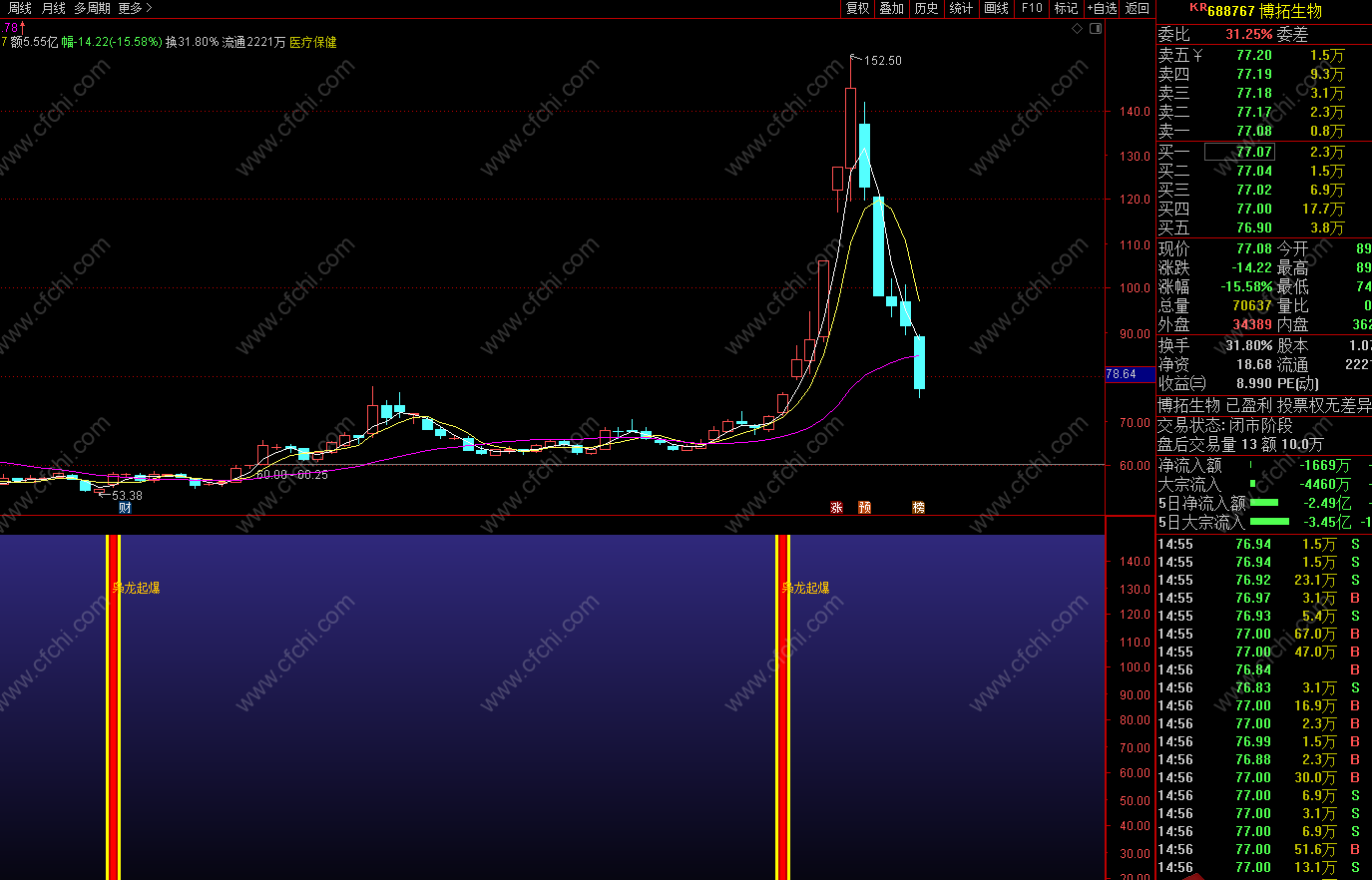
Task: Toggle the side panel layout icon
Action: tap(1096, 29)
